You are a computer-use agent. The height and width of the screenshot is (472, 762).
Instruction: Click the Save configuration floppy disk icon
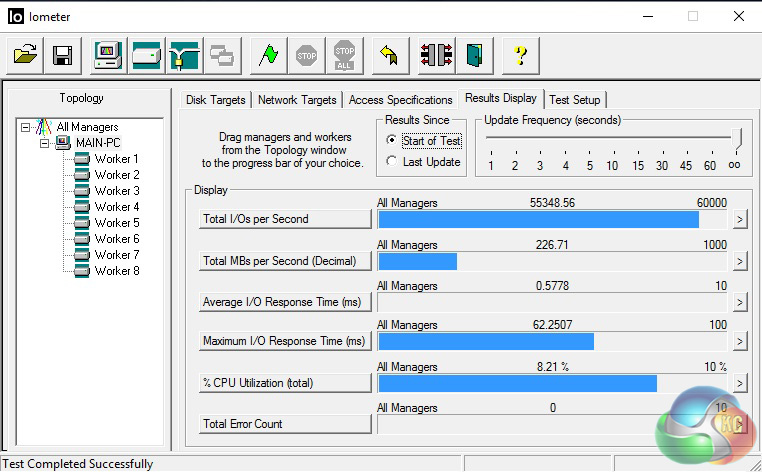pyautogui.click(x=62, y=55)
